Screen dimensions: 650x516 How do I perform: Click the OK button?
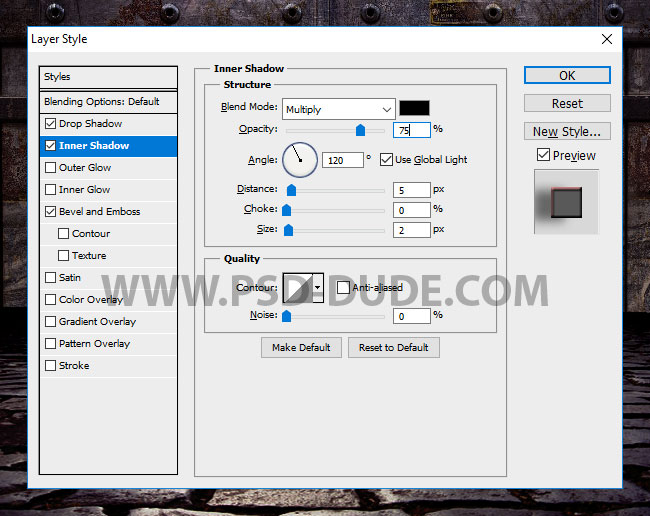coord(567,75)
